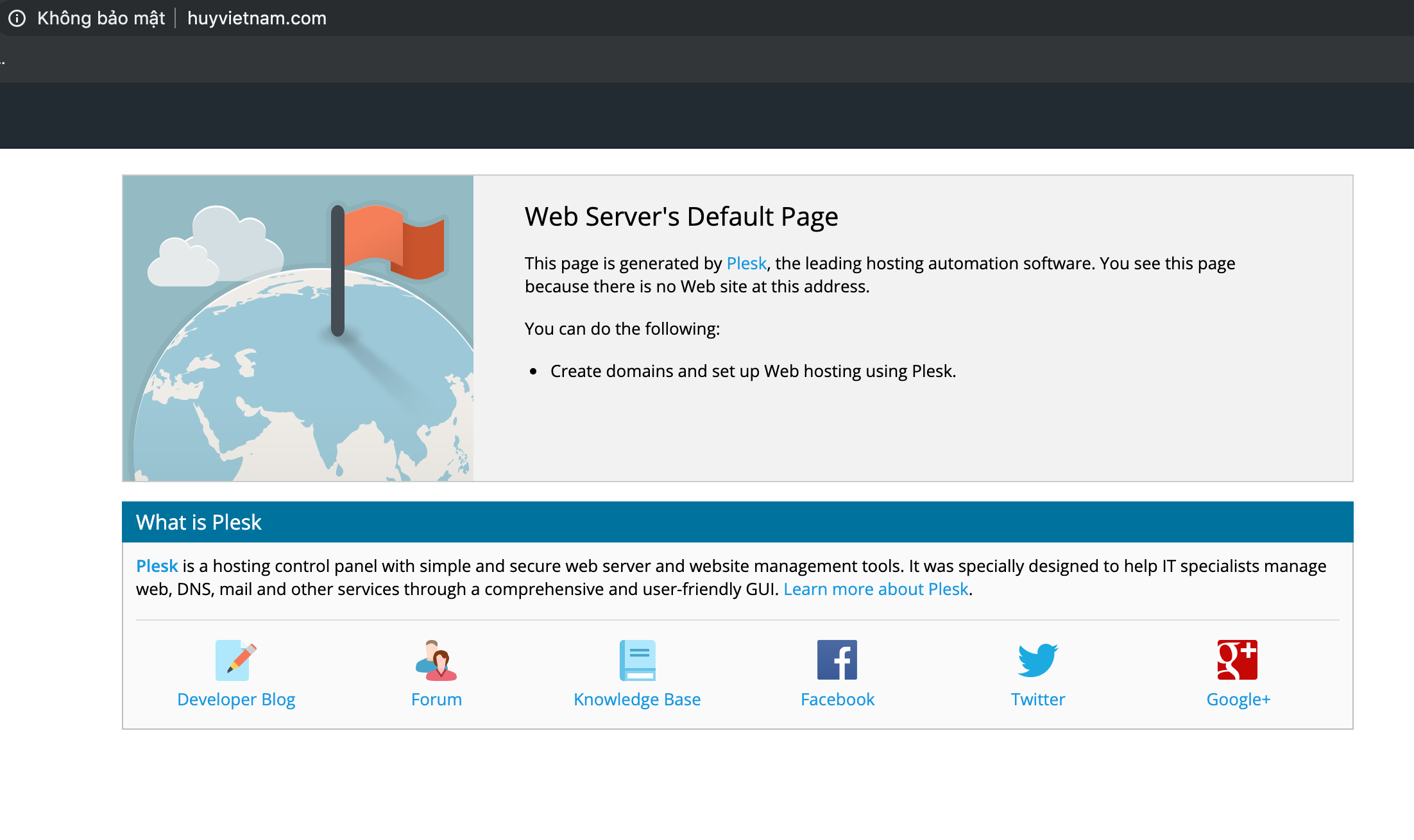Screen dimensions: 1414x840
Task: Click the Twitter bird icon
Action: tap(1038, 660)
